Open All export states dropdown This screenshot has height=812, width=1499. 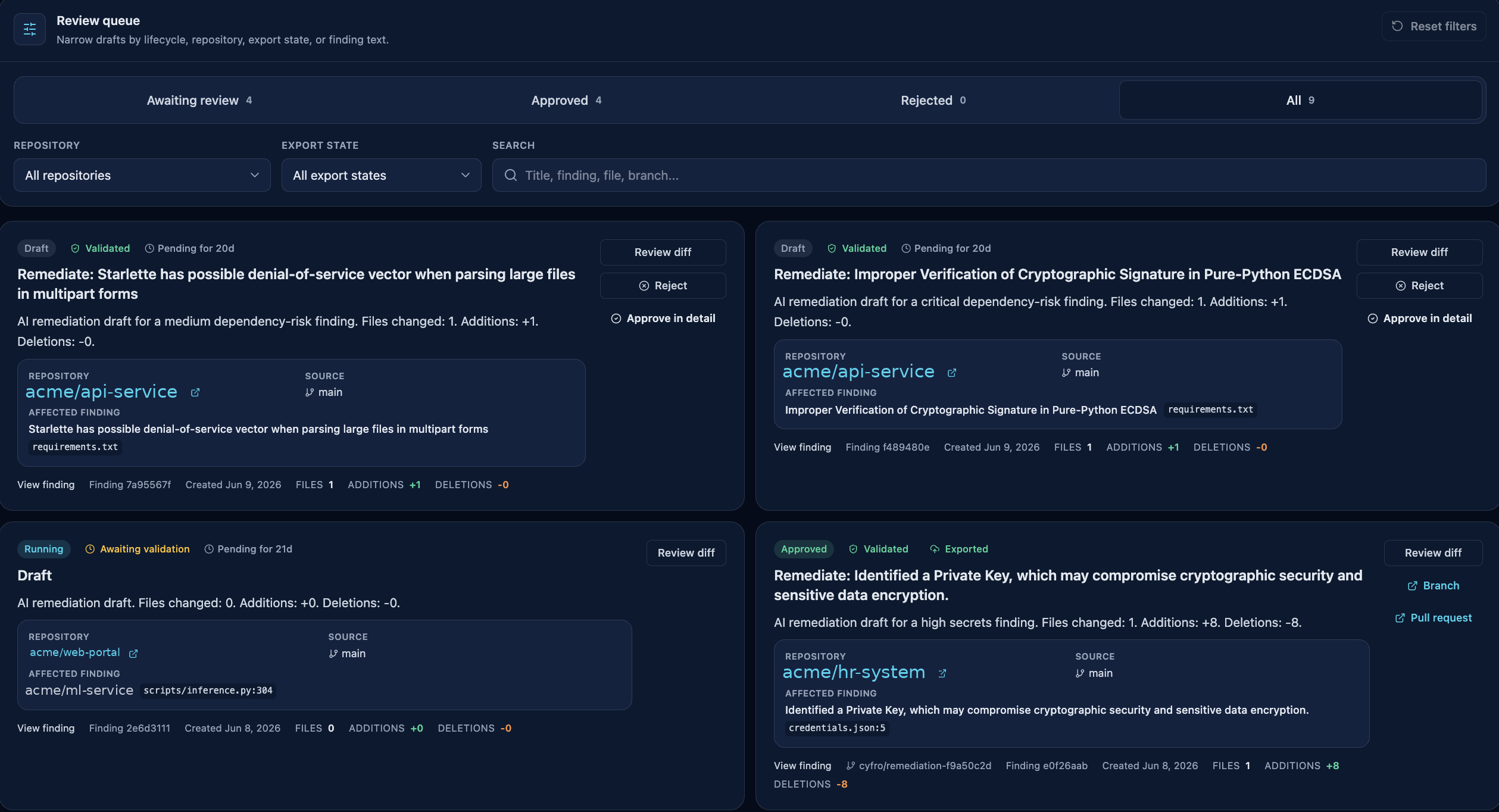pyautogui.click(x=381, y=175)
